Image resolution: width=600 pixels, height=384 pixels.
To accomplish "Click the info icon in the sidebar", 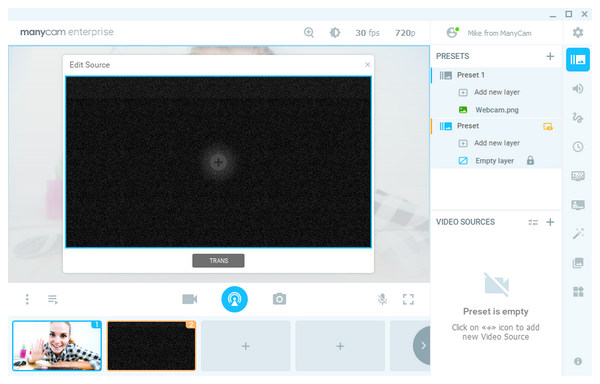I will click(x=578, y=361).
